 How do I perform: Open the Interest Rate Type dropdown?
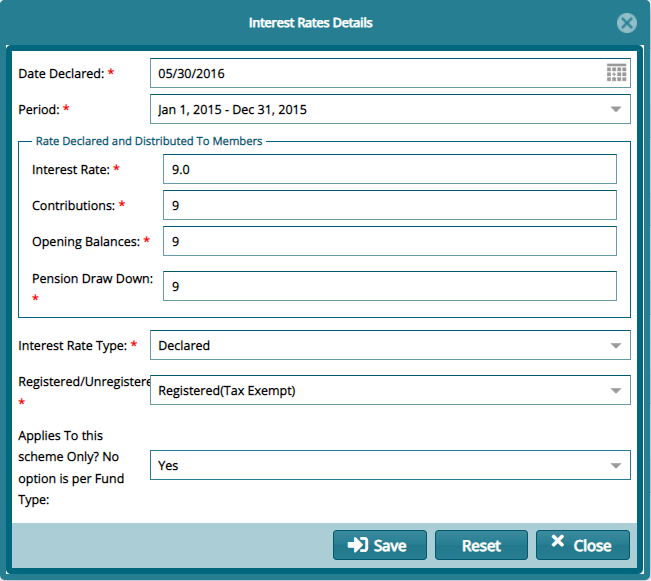[x=616, y=346]
